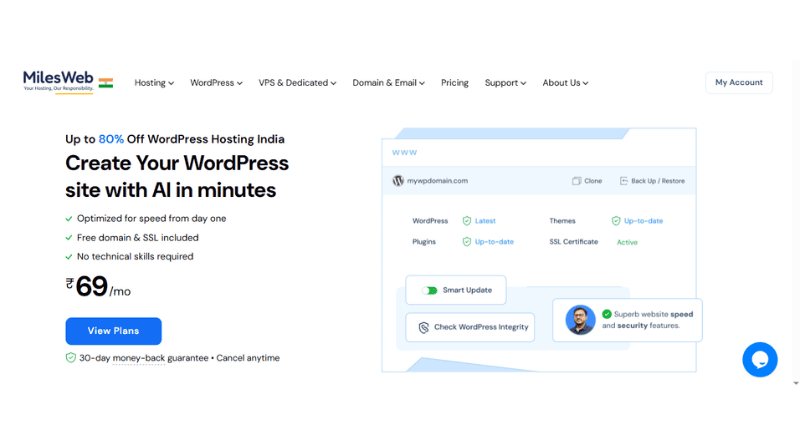Image resolution: width=800 pixels, height=445 pixels.
Task: Click the blue 80% text
Action: coord(111,139)
